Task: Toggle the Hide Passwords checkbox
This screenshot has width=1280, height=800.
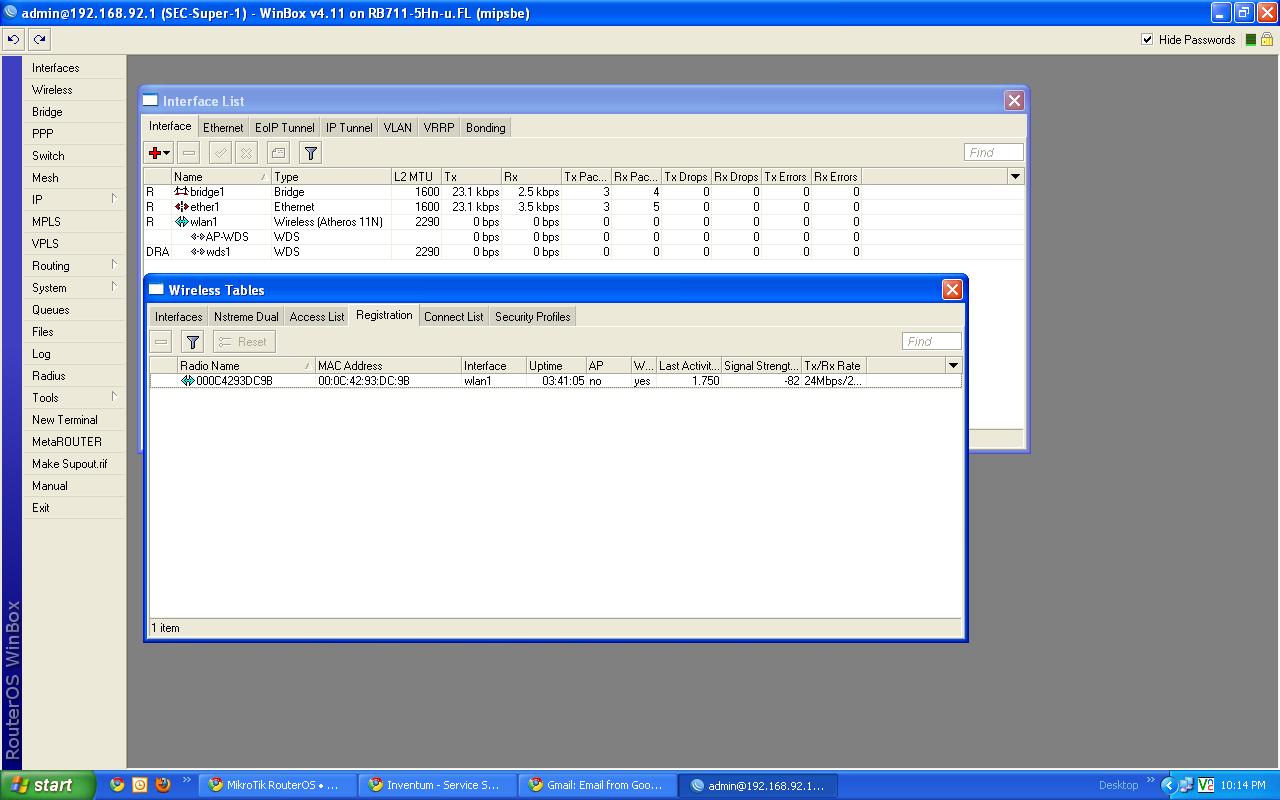Action: pyautogui.click(x=1147, y=39)
